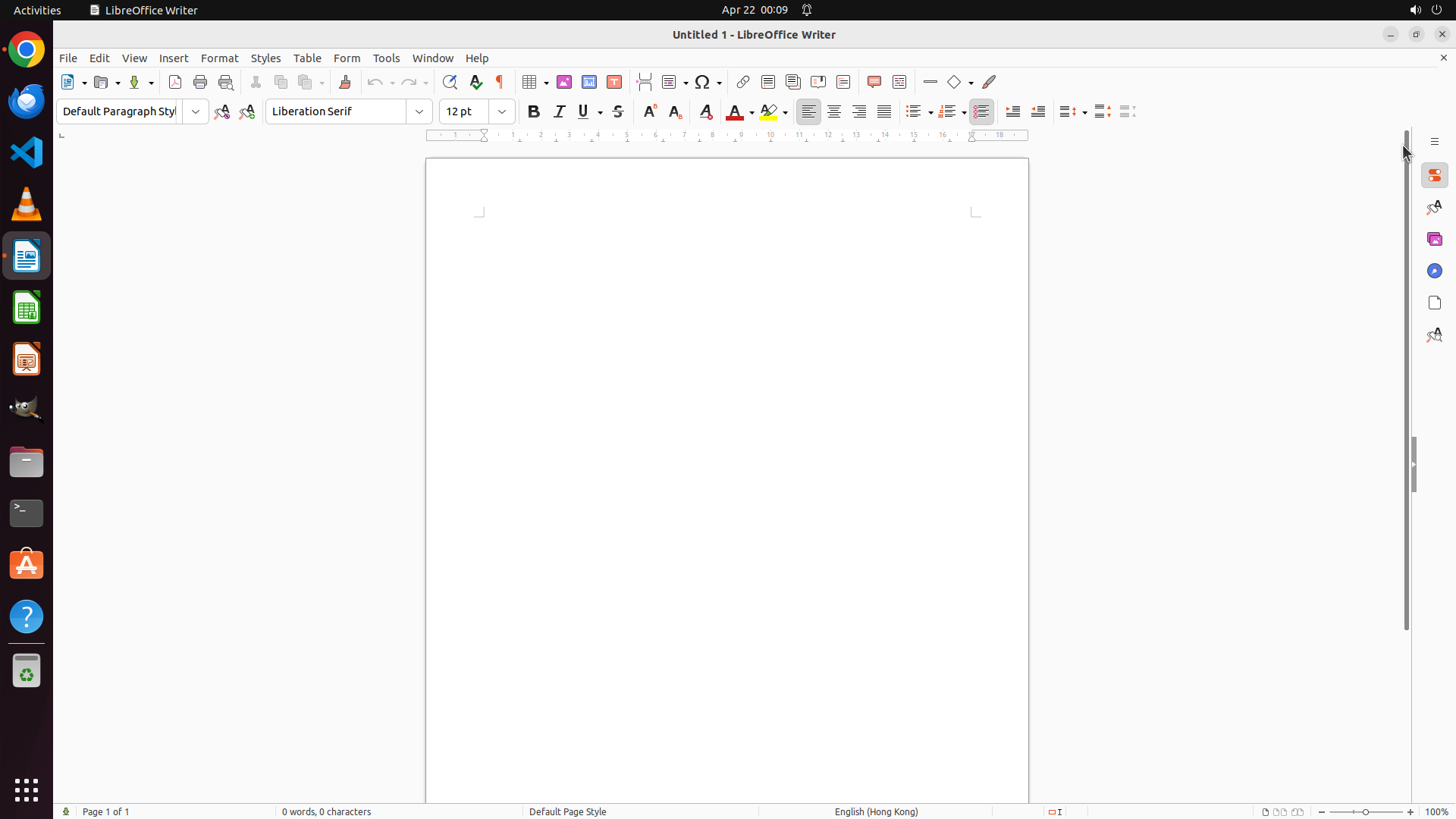Image resolution: width=1456 pixels, height=819 pixels.
Task: Open the Find & Replace tool
Action: (450, 82)
